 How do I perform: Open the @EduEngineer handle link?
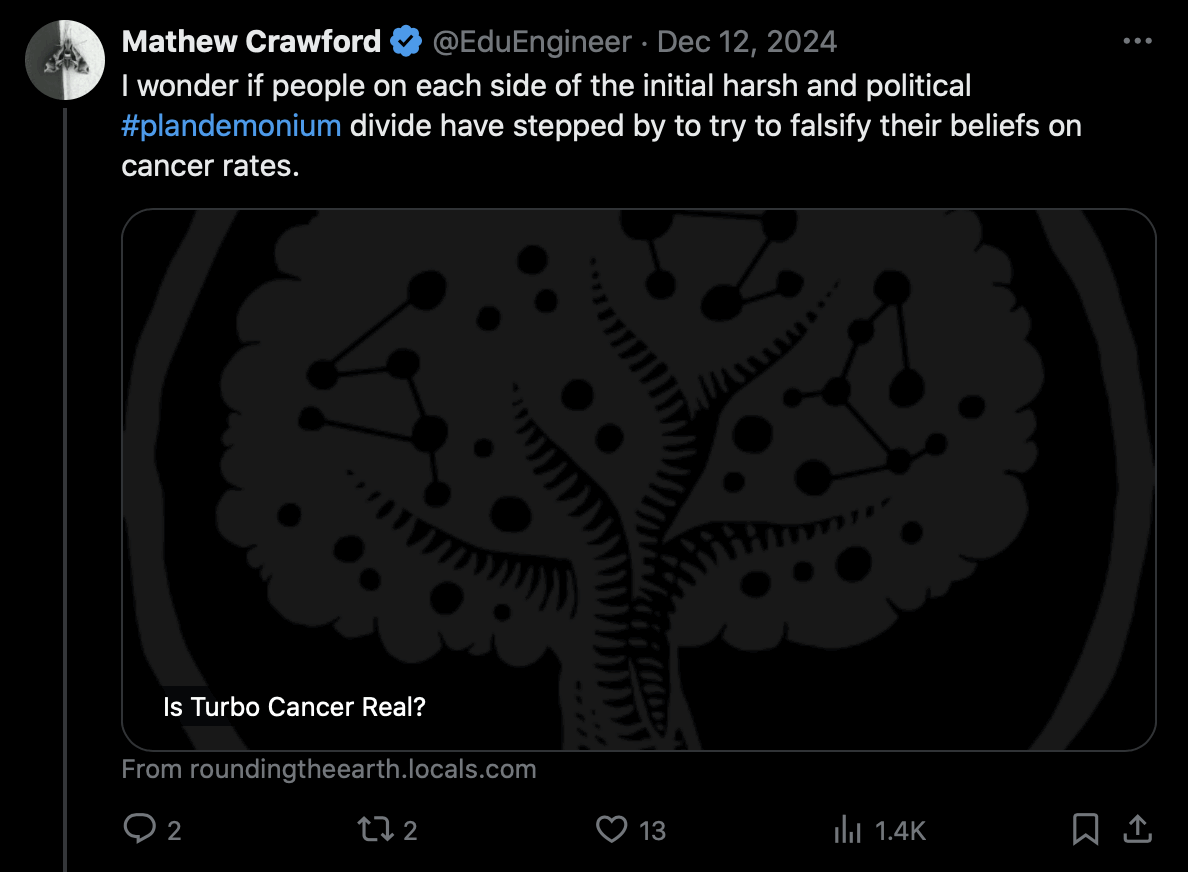pyautogui.click(x=531, y=42)
